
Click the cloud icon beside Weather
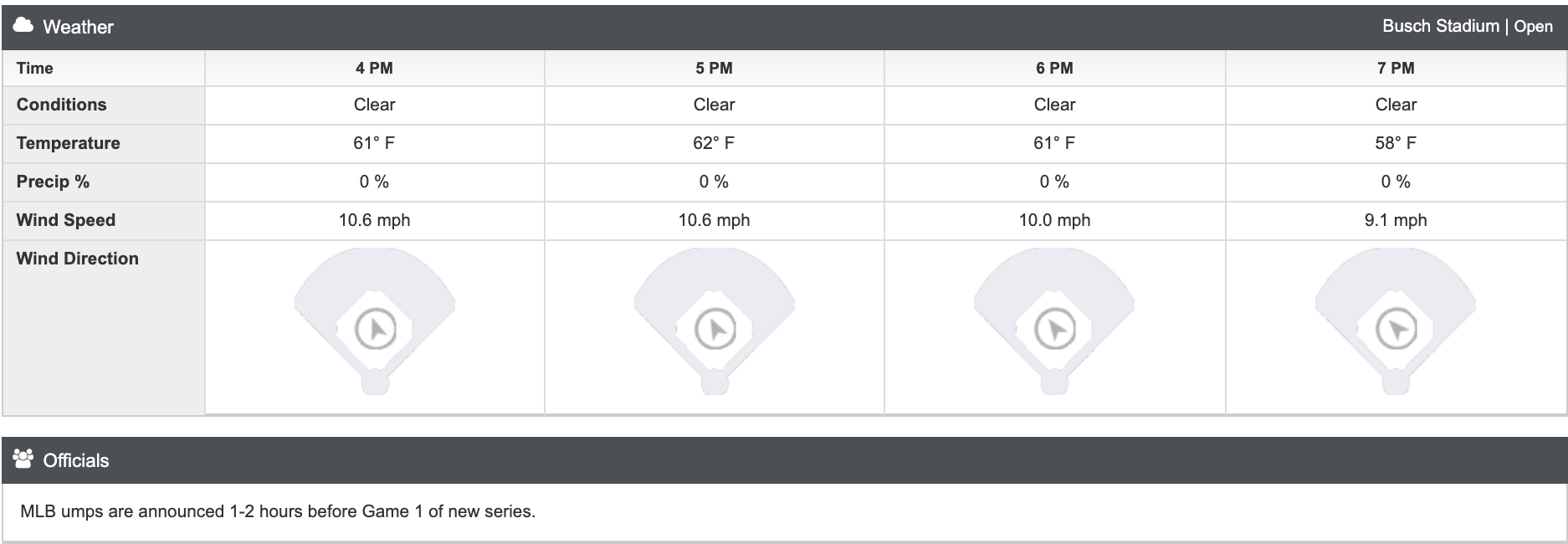point(23,25)
